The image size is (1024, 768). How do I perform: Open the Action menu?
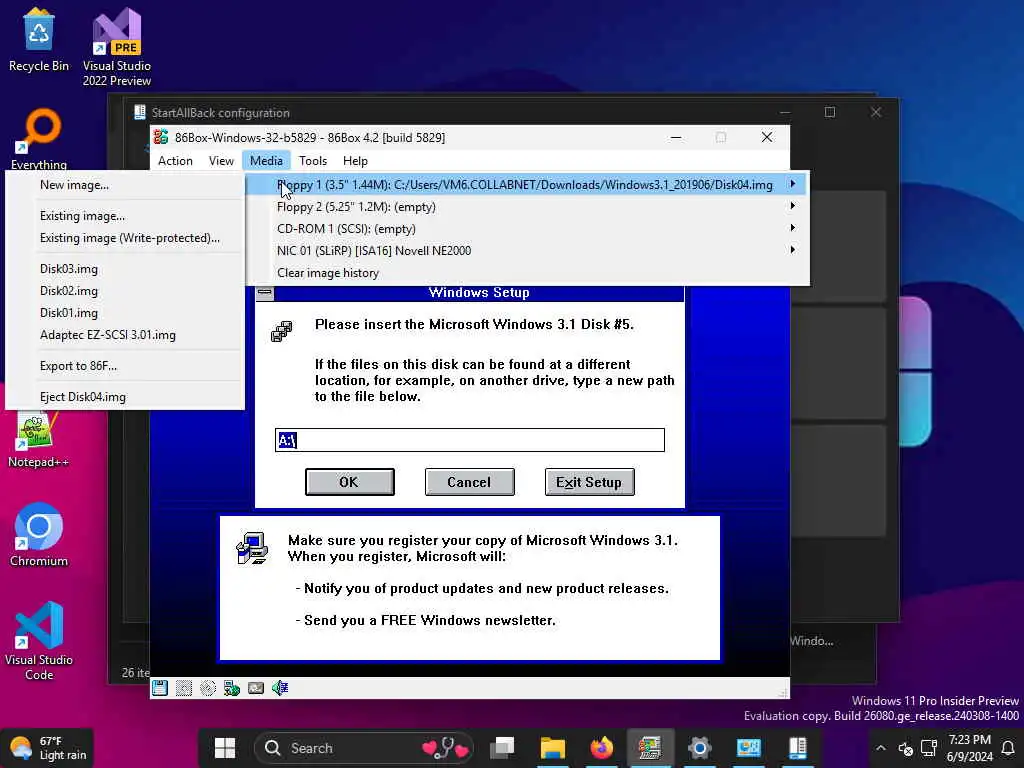click(x=175, y=161)
